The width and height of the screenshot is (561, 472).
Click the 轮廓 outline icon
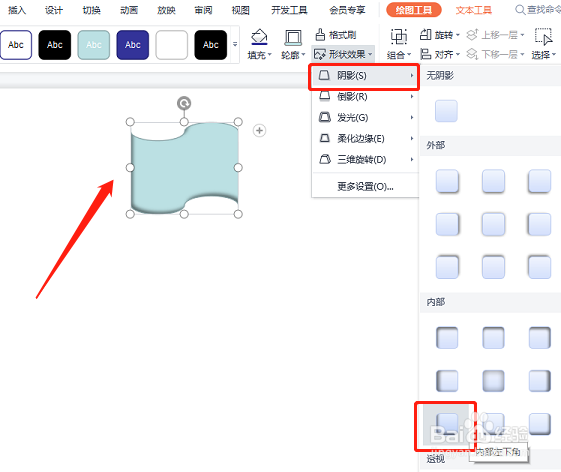click(293, 37)
